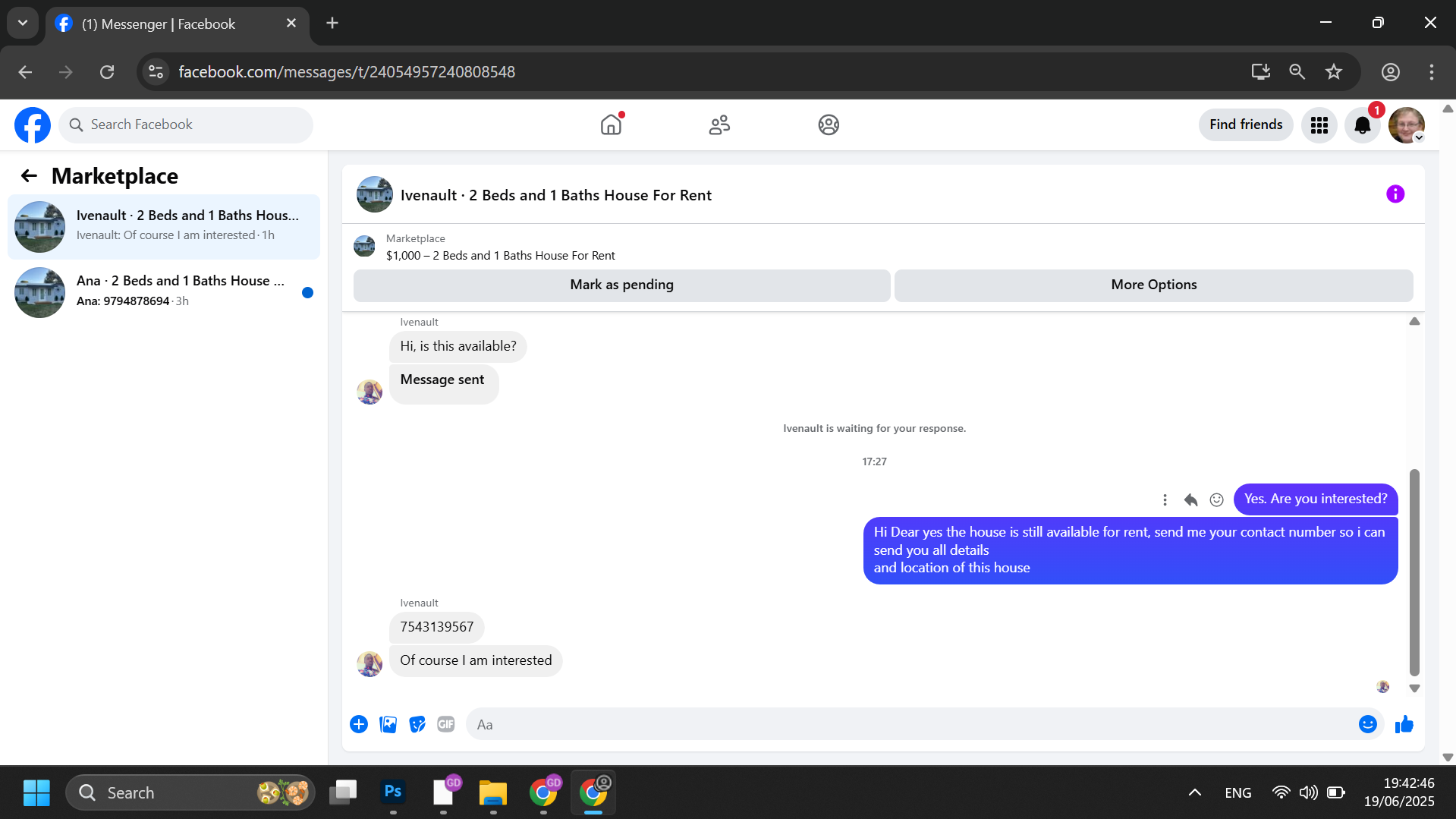
Task: Open the conversation title Ivenault house listing
Action: [556, 195]
